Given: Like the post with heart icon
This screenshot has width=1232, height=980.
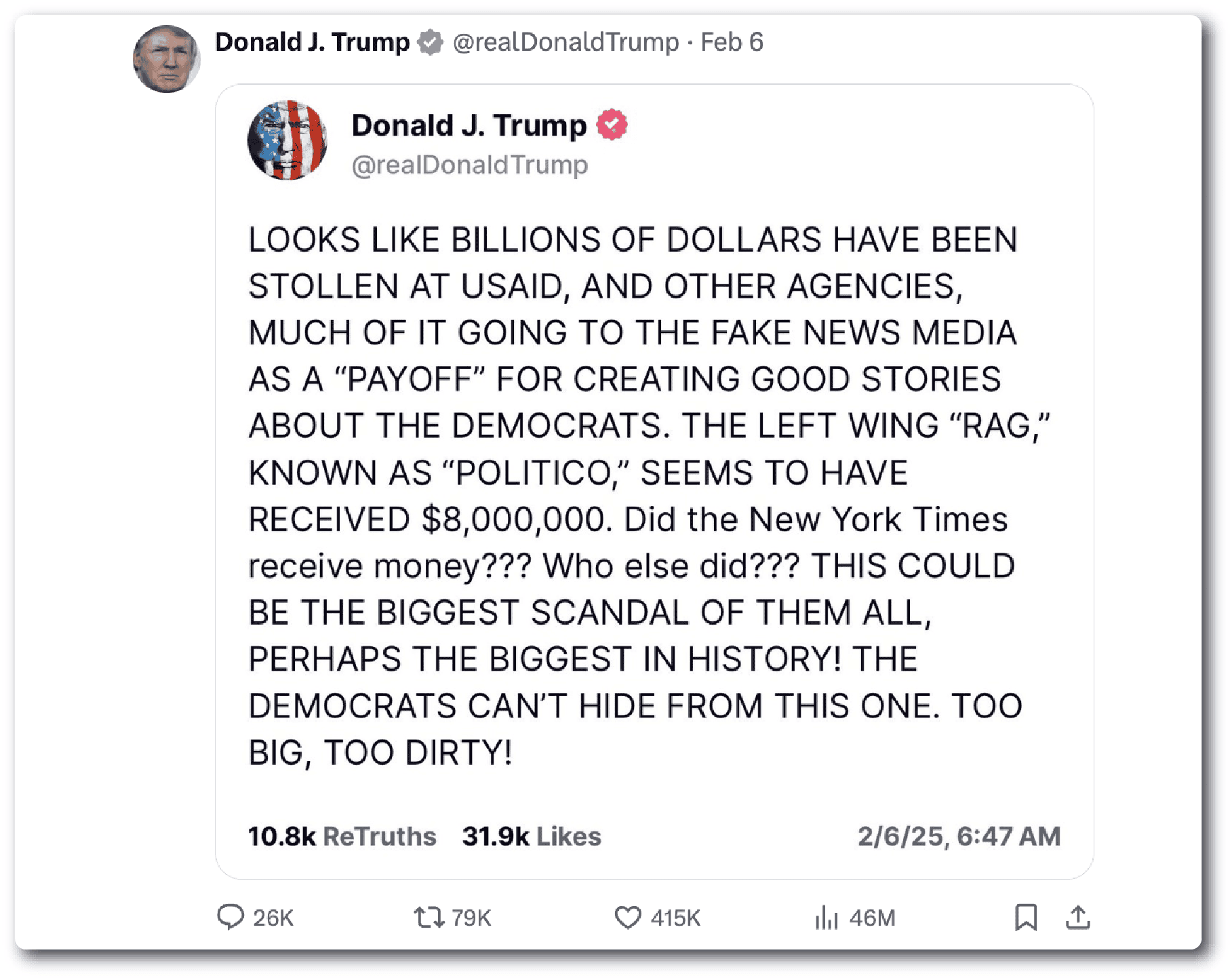Looking at the screenshot, I should click(628, 917).
